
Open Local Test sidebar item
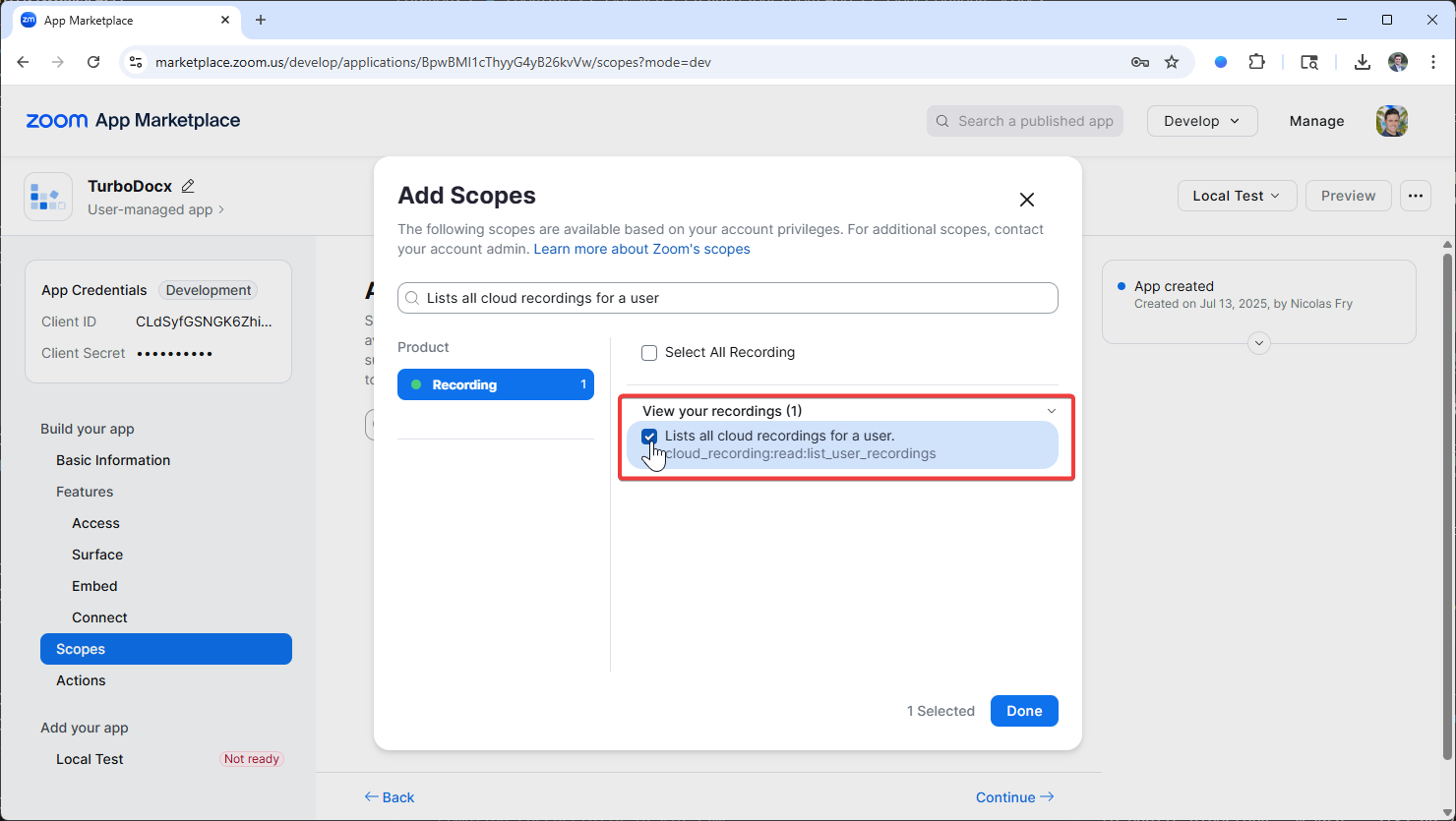[90, 759]
